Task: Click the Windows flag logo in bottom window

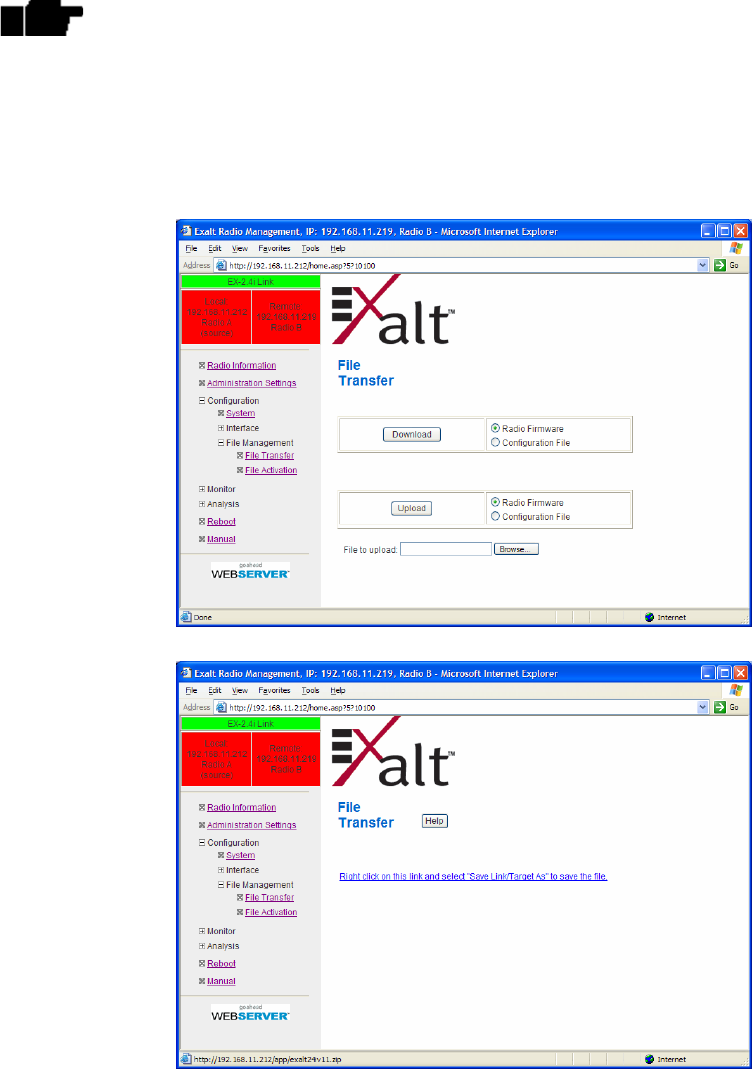Action: [736, 690]
